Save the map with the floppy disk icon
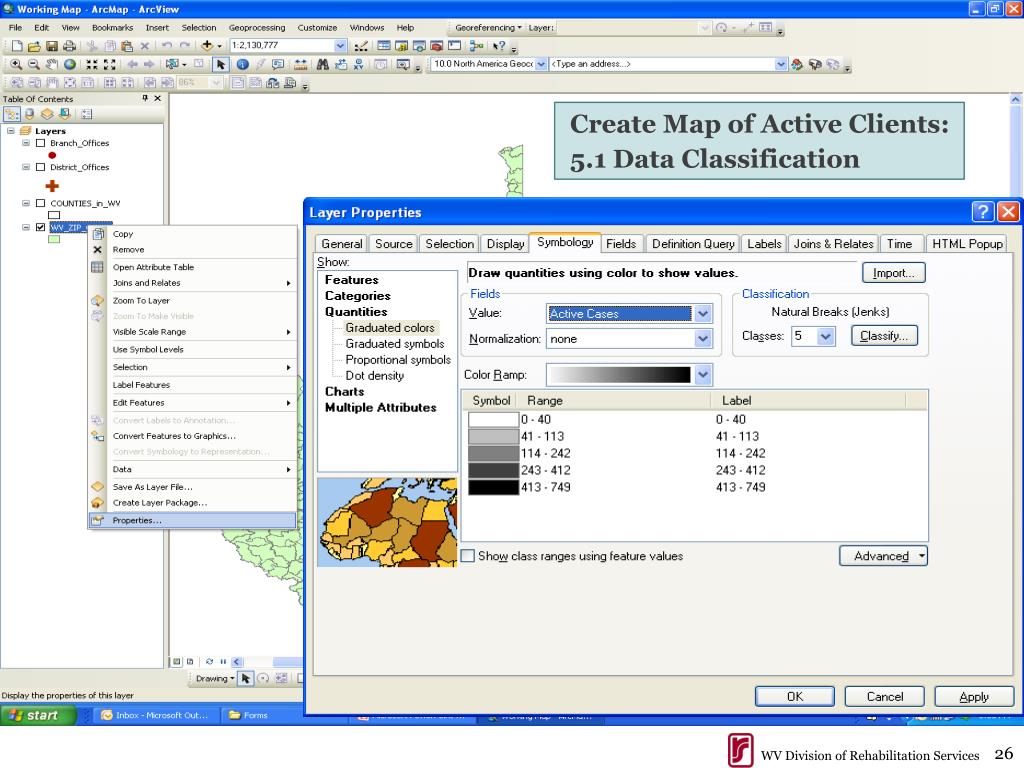 click(52, 46)
